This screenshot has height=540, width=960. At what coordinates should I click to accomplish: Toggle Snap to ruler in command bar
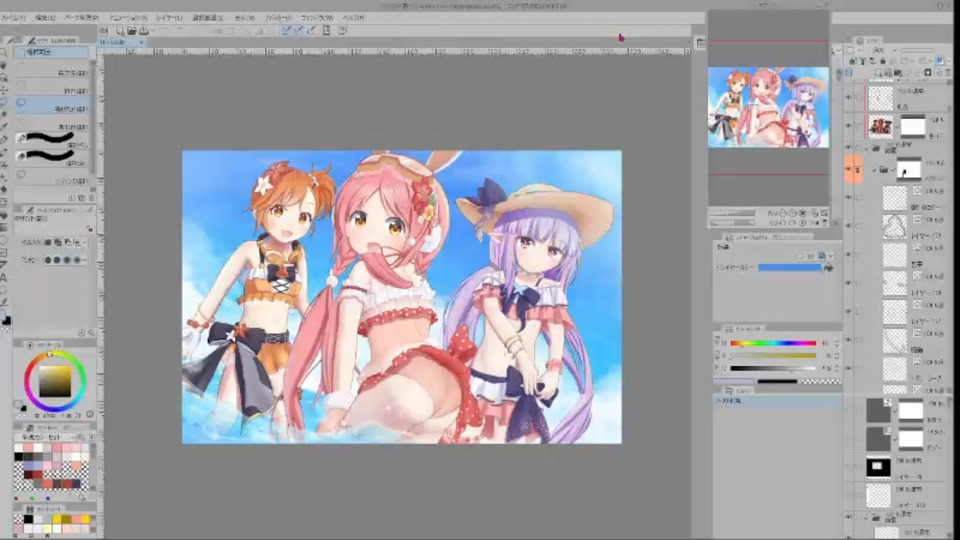tap(286, 31)
